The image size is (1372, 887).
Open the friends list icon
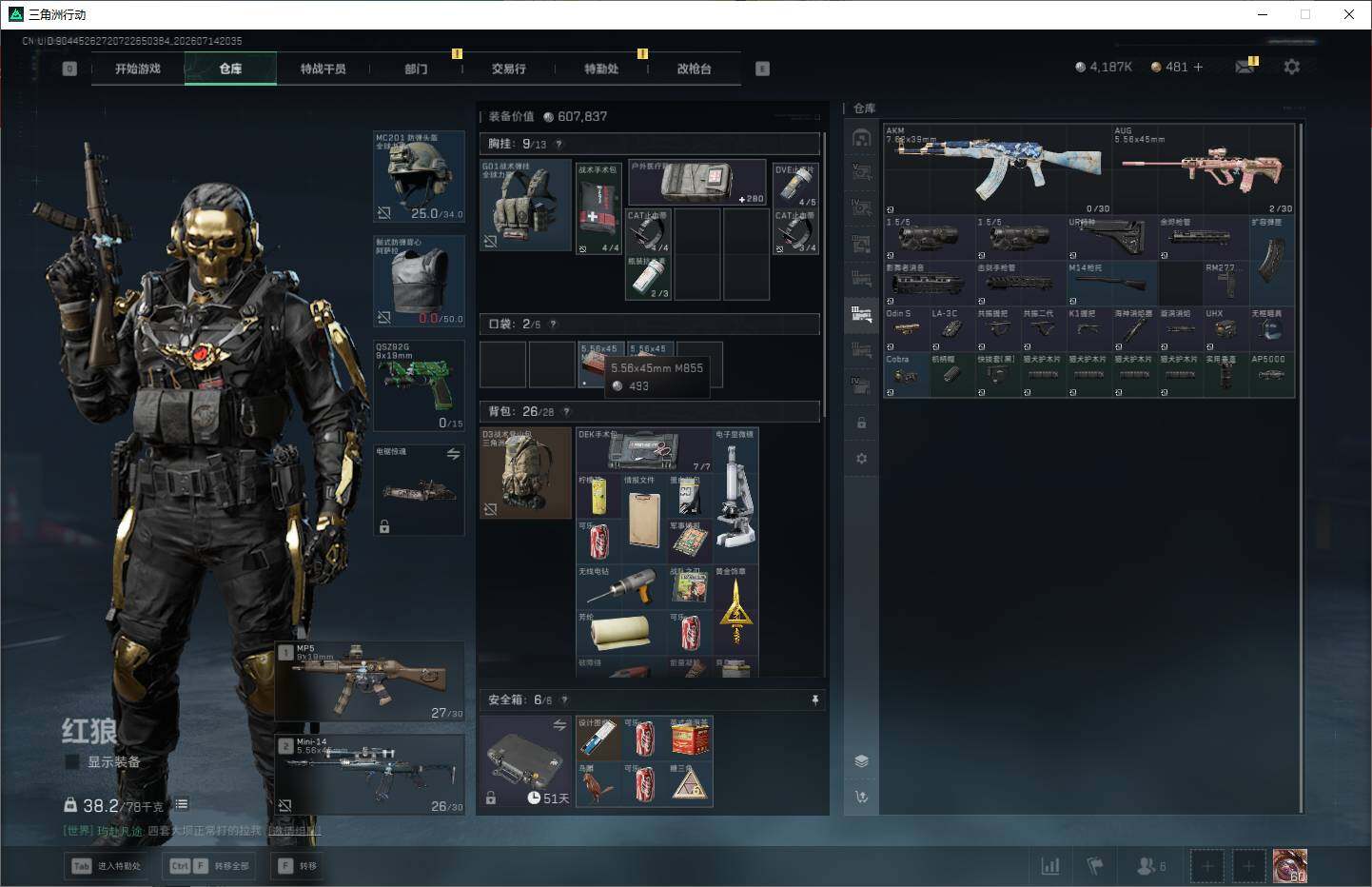(1150, 866)
